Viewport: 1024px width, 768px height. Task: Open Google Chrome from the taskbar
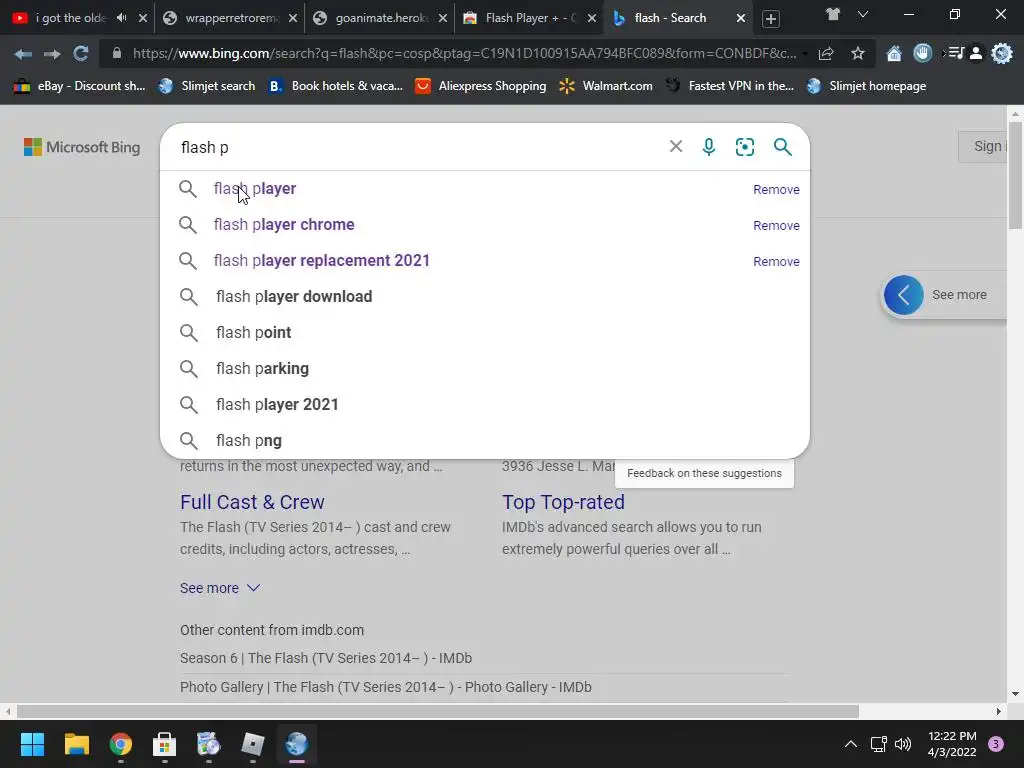(121, 744)
